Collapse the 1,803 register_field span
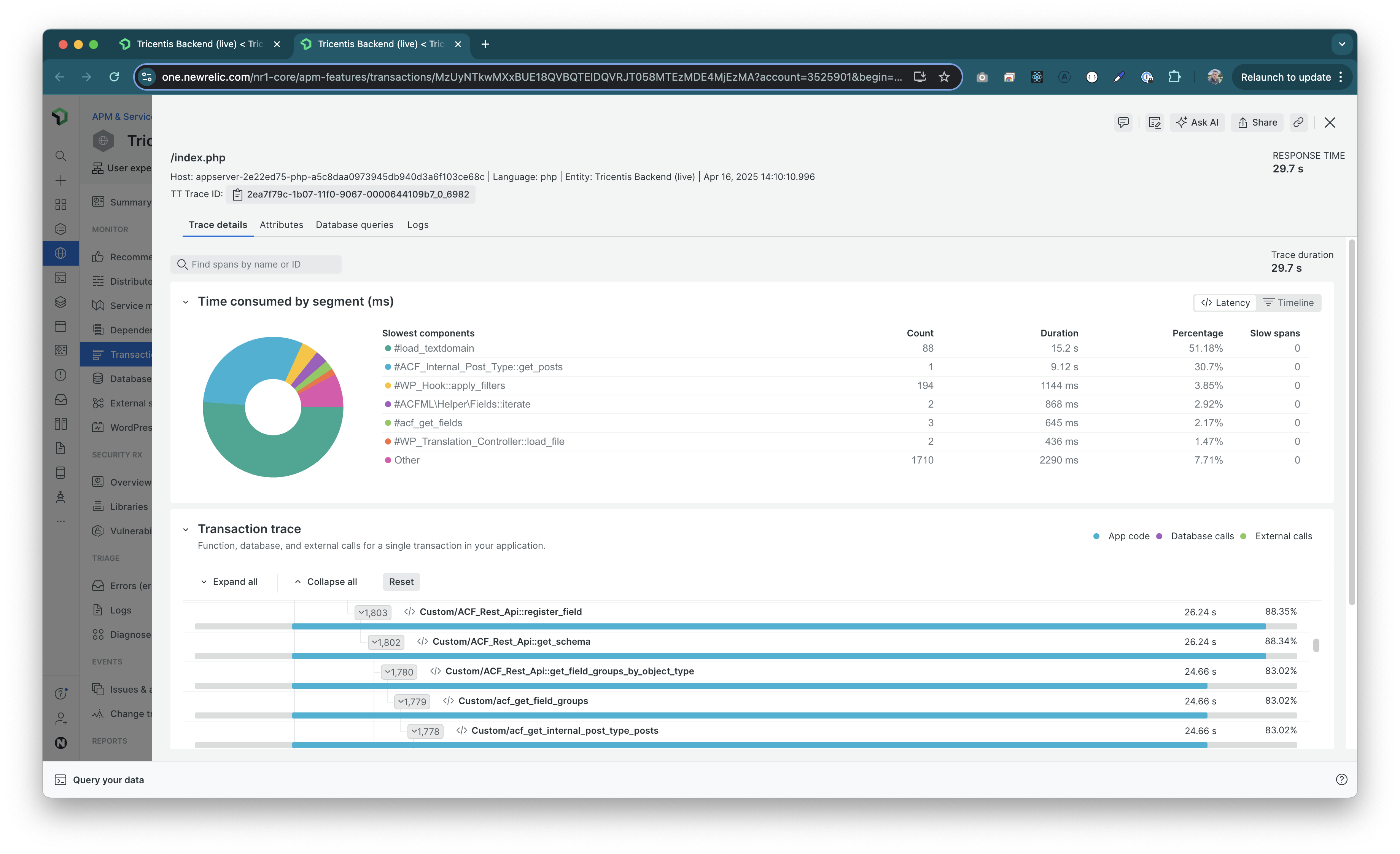This screenshot has width=1400, height=854. tap(373, 612)
